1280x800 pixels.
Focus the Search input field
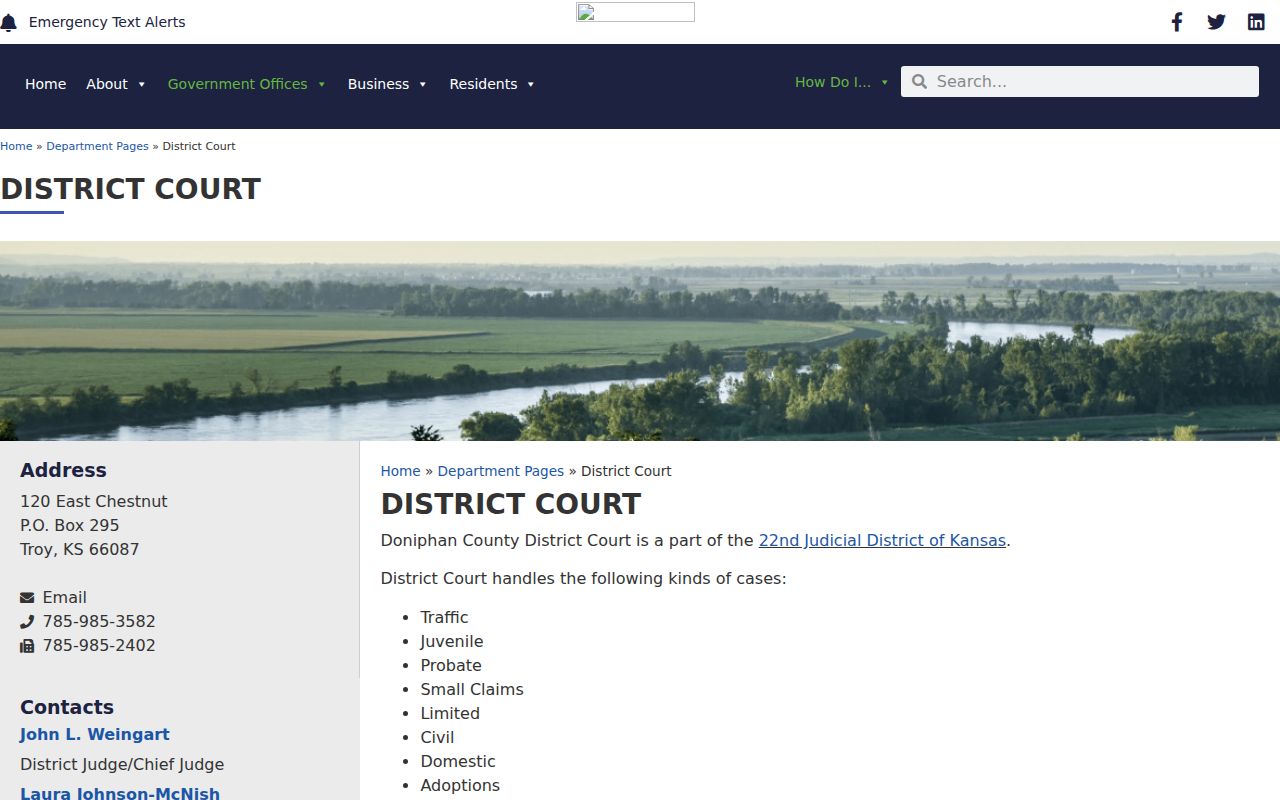point(1080,82)
